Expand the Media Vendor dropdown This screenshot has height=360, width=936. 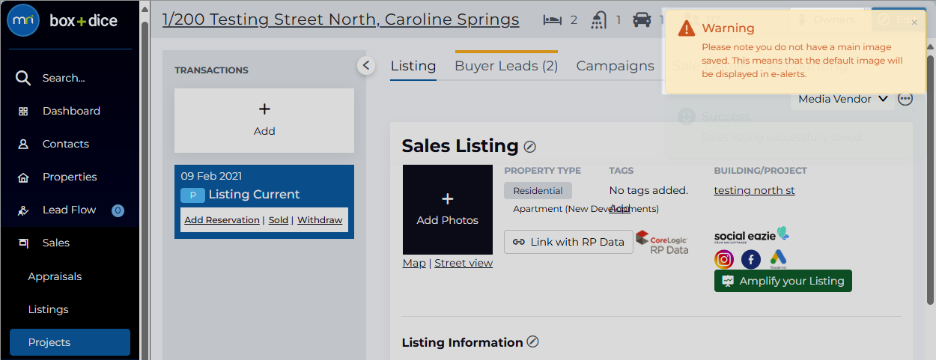click(x=842, y=99)
